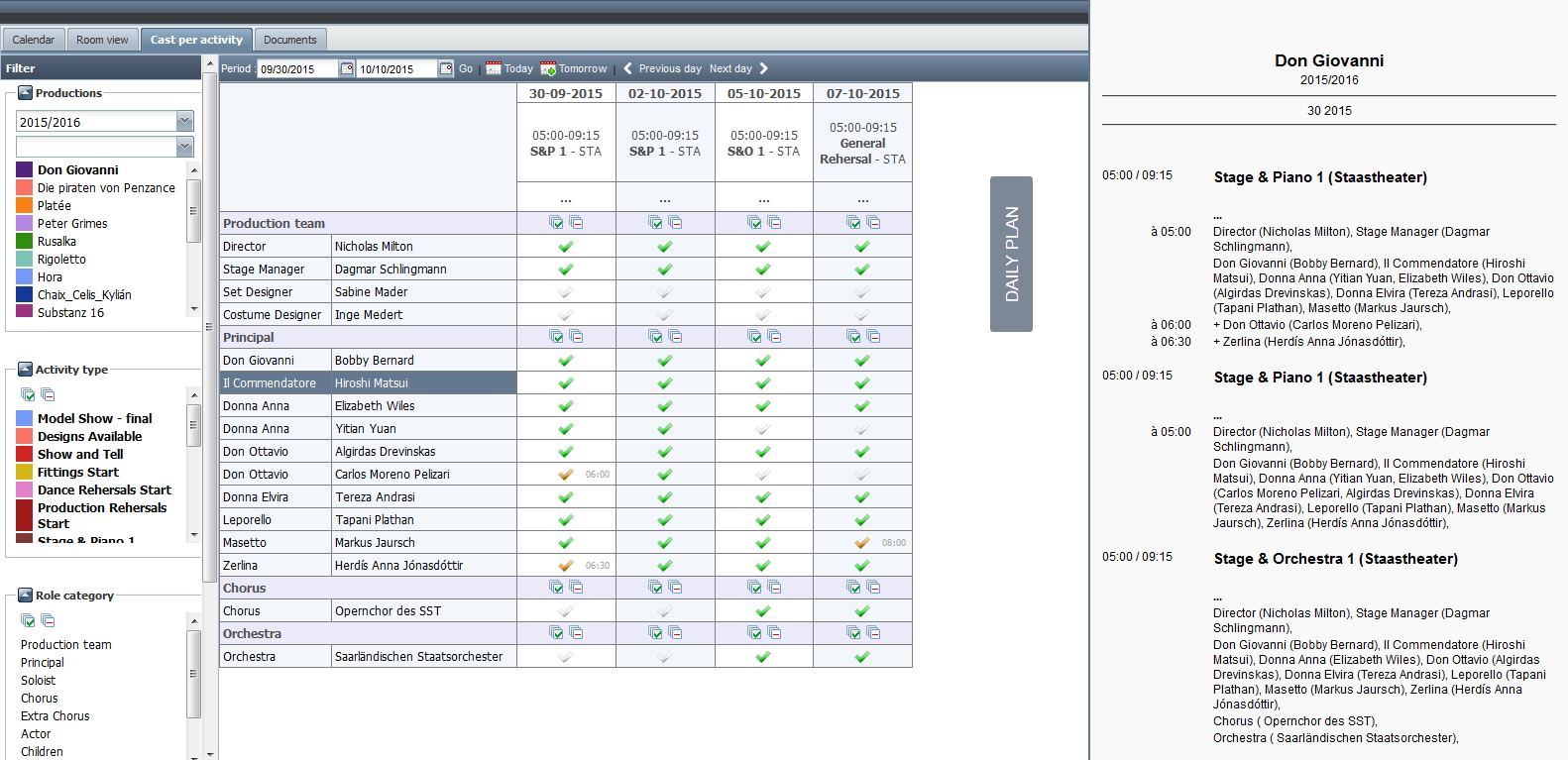This screenshot has width=1568, height=760.
Task: Expand details ellipsis under 07-10-2015
Action: (x=862, y=199)
